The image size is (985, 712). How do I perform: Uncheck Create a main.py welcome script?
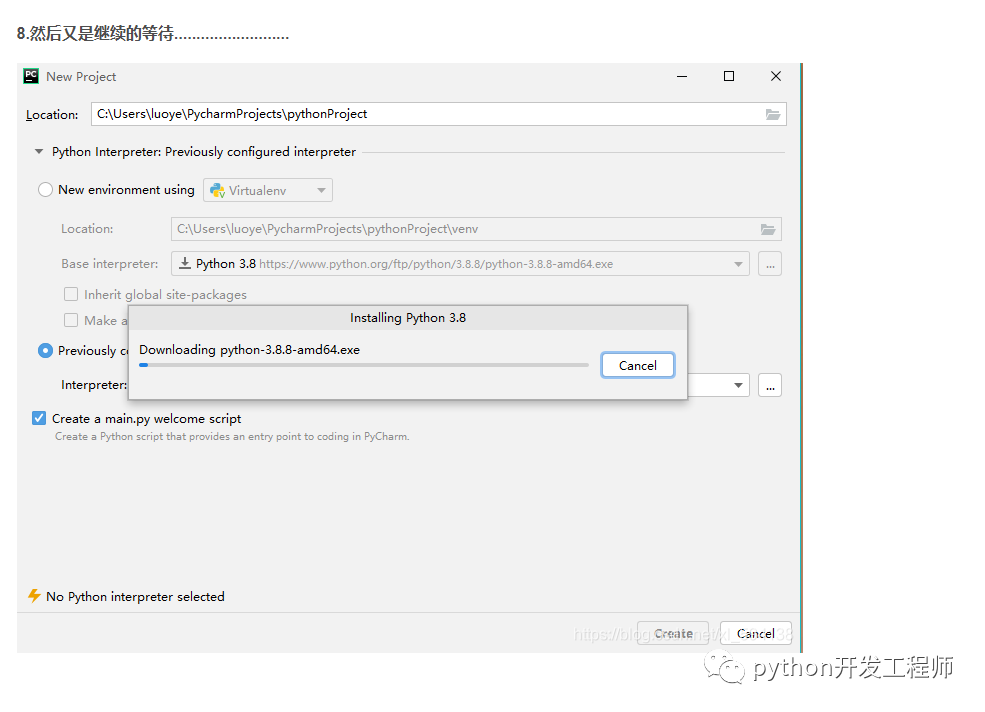click(x=39, y=419)
